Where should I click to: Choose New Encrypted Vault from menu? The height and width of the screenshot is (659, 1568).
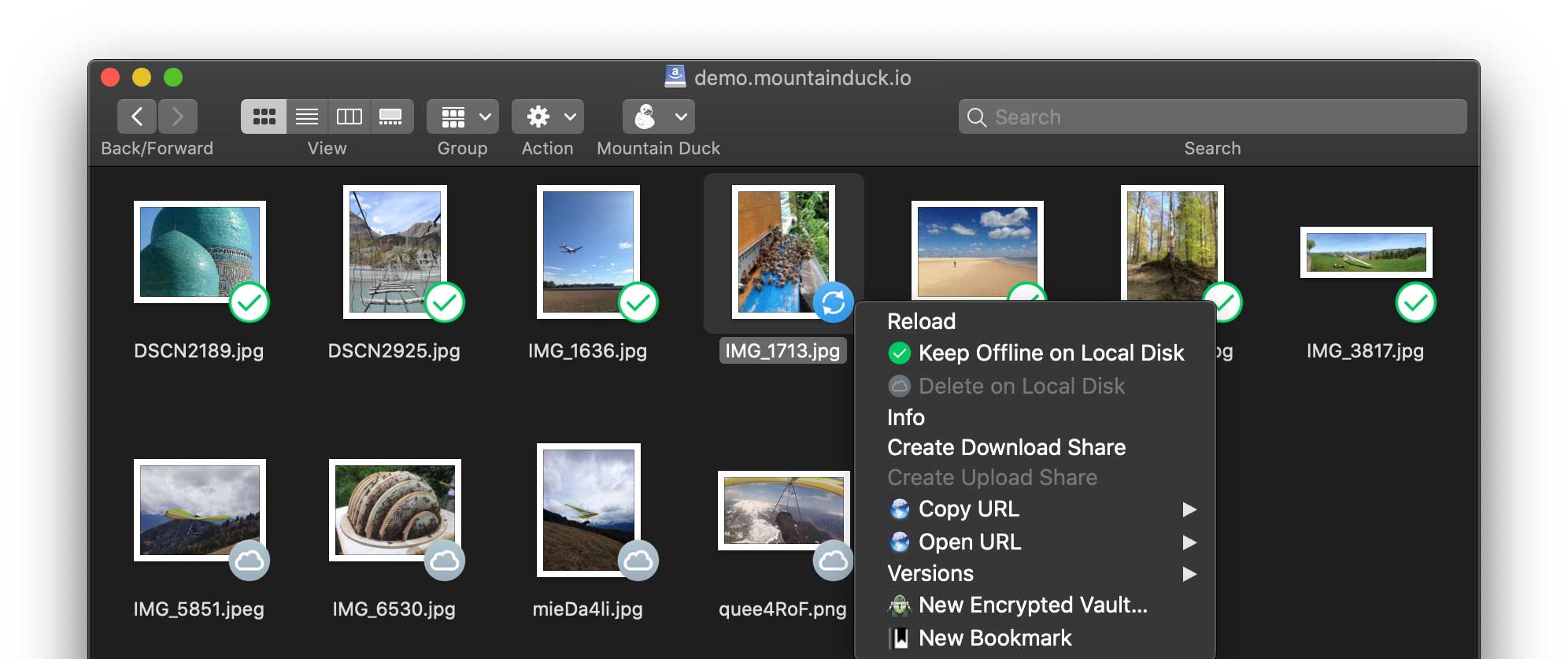pos(1032,605)
